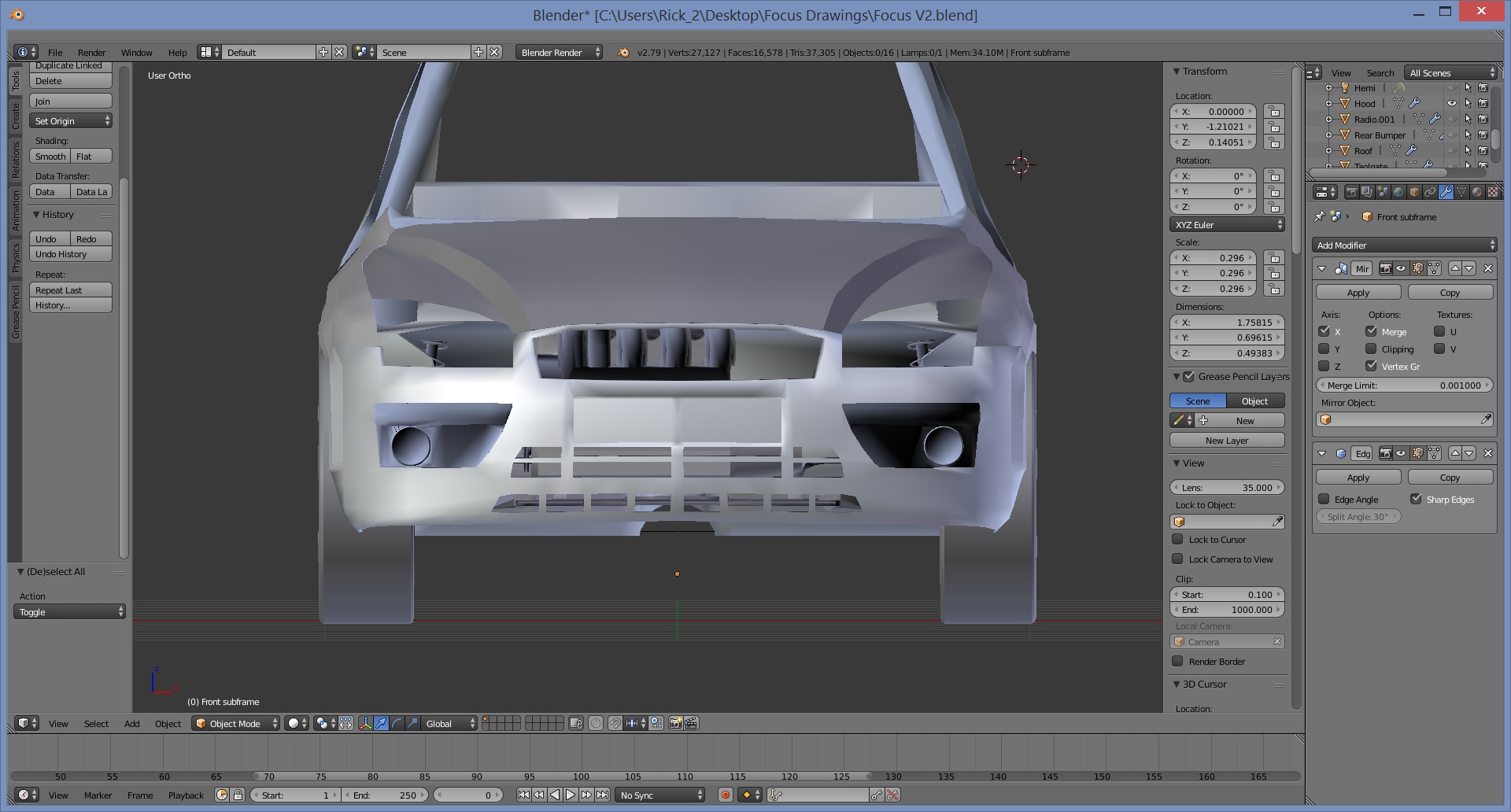Open the Render menu
1511x812 pixels.
click(91, 53)
